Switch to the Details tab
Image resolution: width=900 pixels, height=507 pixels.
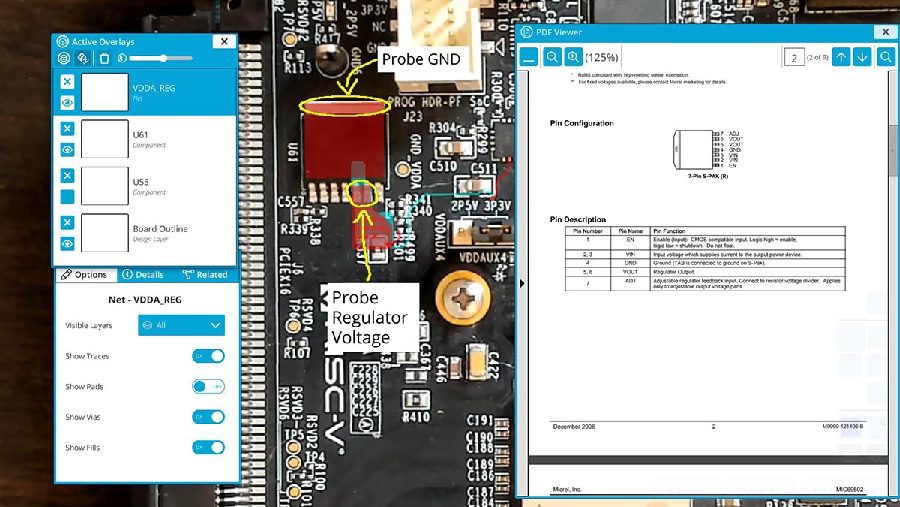pos(143,274)
